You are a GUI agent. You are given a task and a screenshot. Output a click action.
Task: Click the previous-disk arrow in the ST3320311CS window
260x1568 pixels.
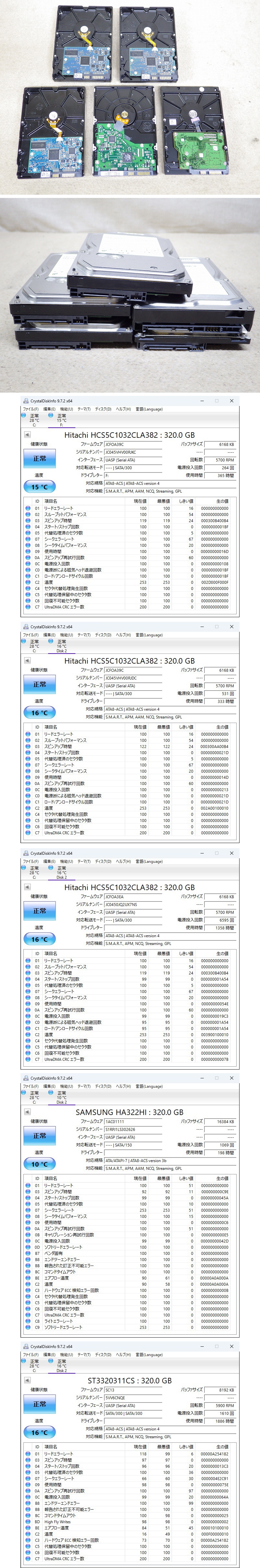click(27, 1380)
